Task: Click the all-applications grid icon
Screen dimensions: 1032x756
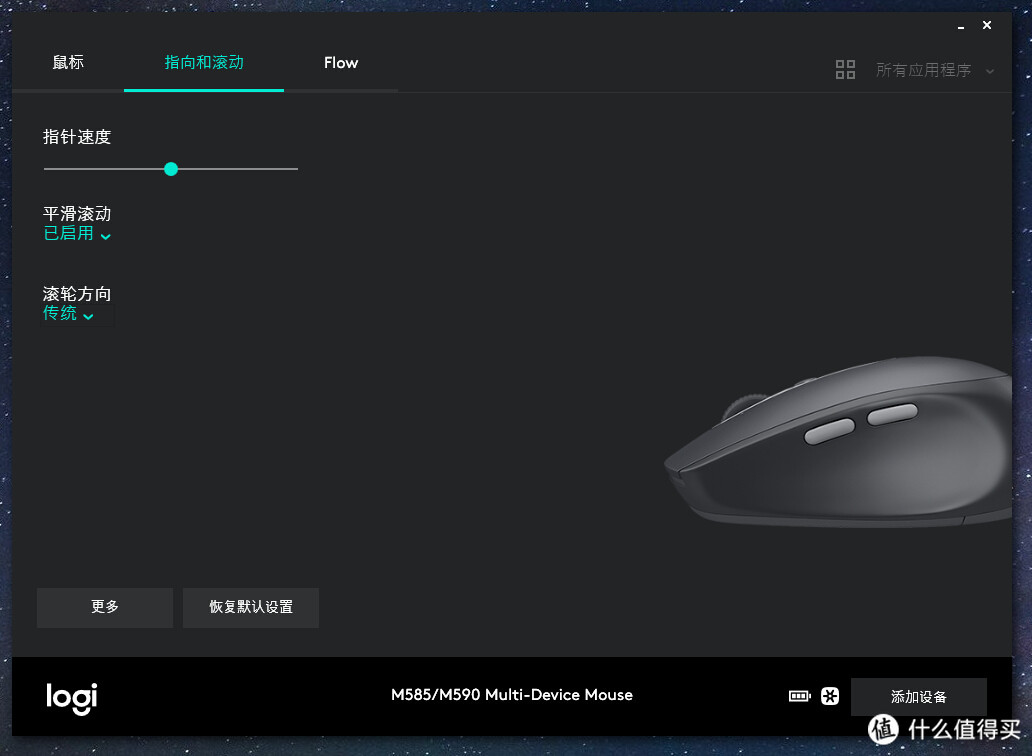Action: pos(845,70)
